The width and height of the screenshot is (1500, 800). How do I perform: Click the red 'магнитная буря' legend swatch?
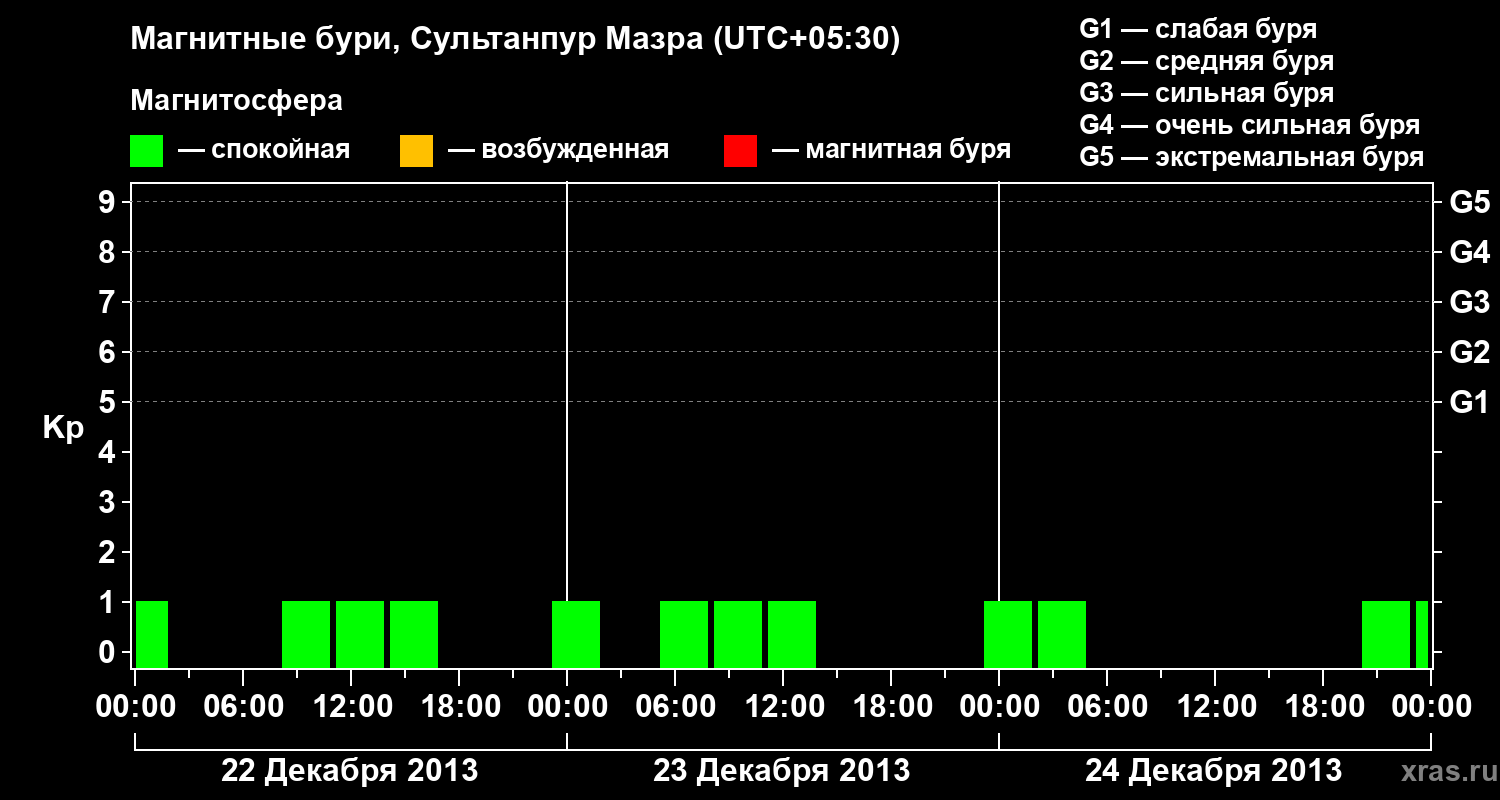(x=740, y=151)
